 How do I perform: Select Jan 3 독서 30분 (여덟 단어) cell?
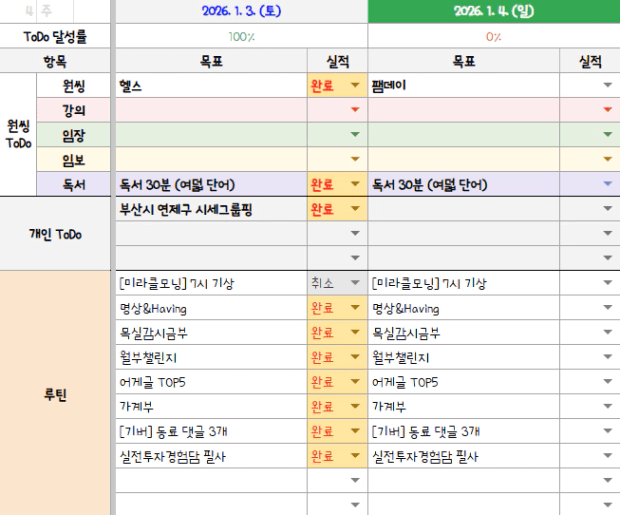211,184
